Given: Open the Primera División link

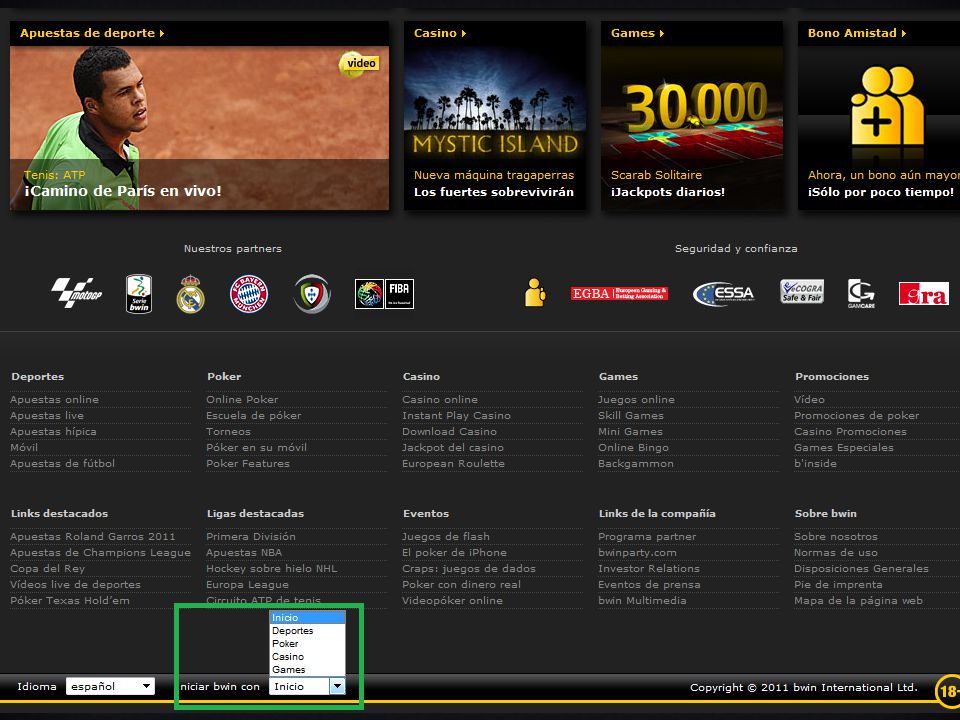Looking at the screenshot, I should point(251,536).
